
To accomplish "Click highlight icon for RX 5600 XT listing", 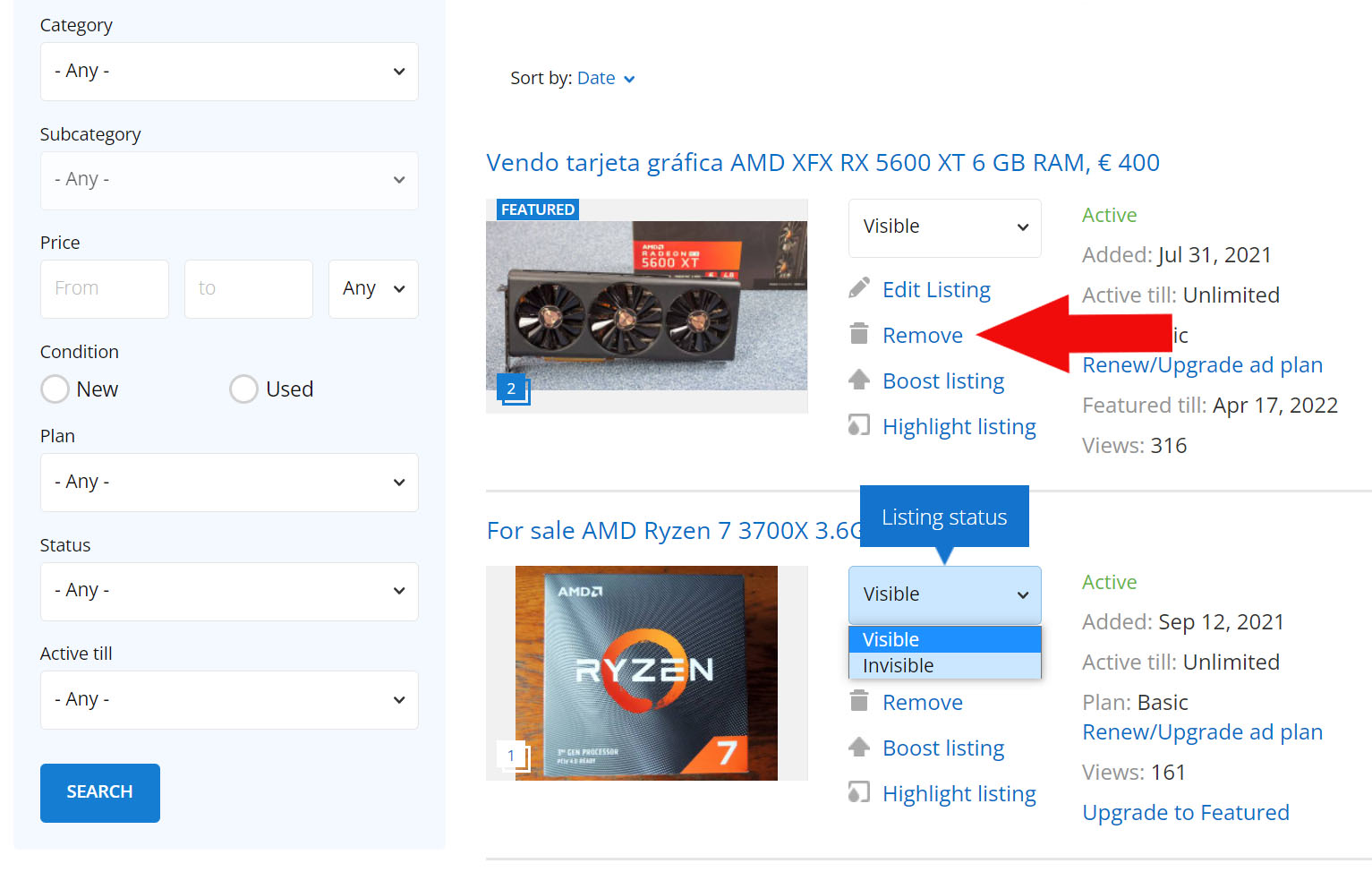I will (x=858, y=425).
